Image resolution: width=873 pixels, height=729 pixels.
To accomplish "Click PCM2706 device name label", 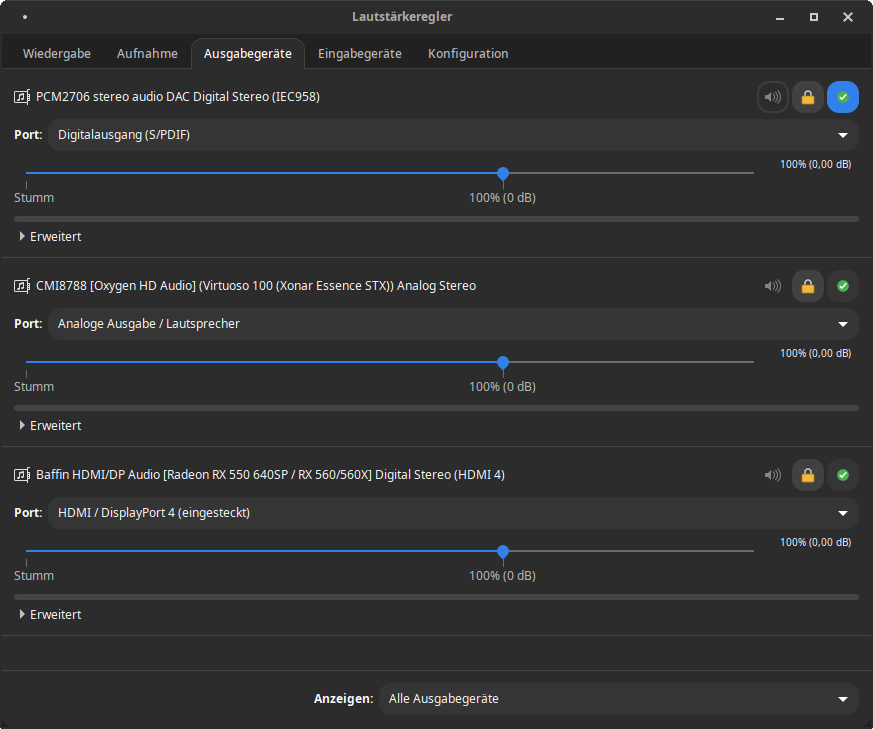I will tap(178, 97).
